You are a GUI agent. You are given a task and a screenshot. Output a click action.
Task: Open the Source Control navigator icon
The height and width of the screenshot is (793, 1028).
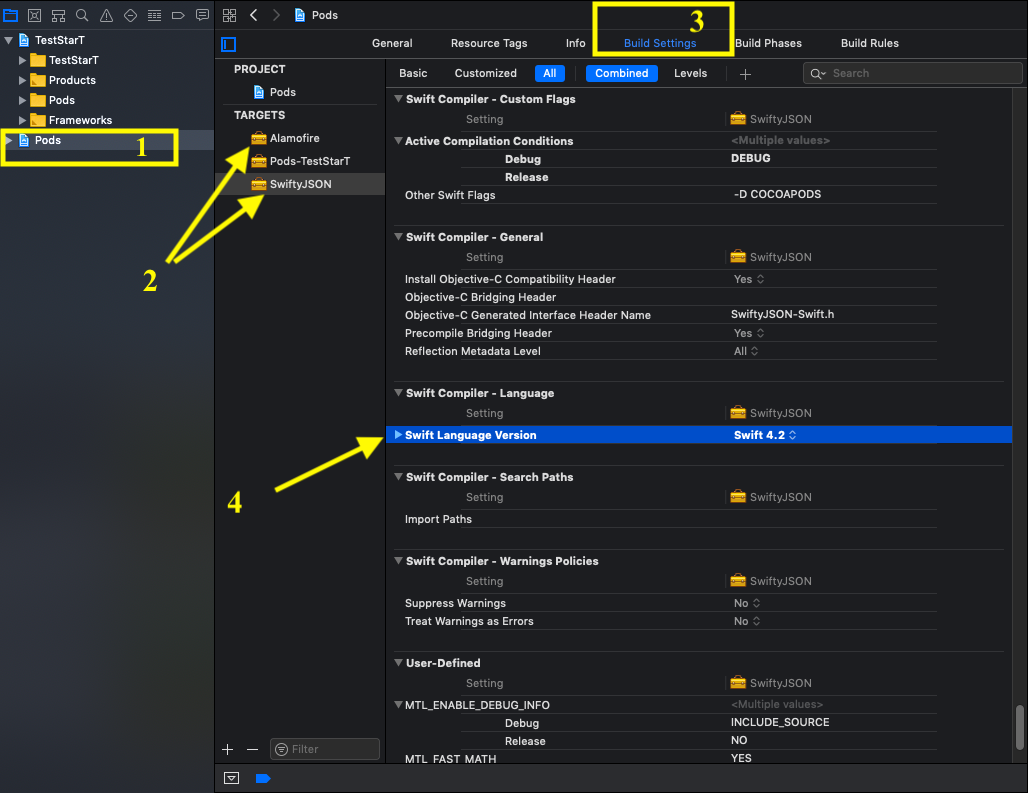(x=35, y=15)
